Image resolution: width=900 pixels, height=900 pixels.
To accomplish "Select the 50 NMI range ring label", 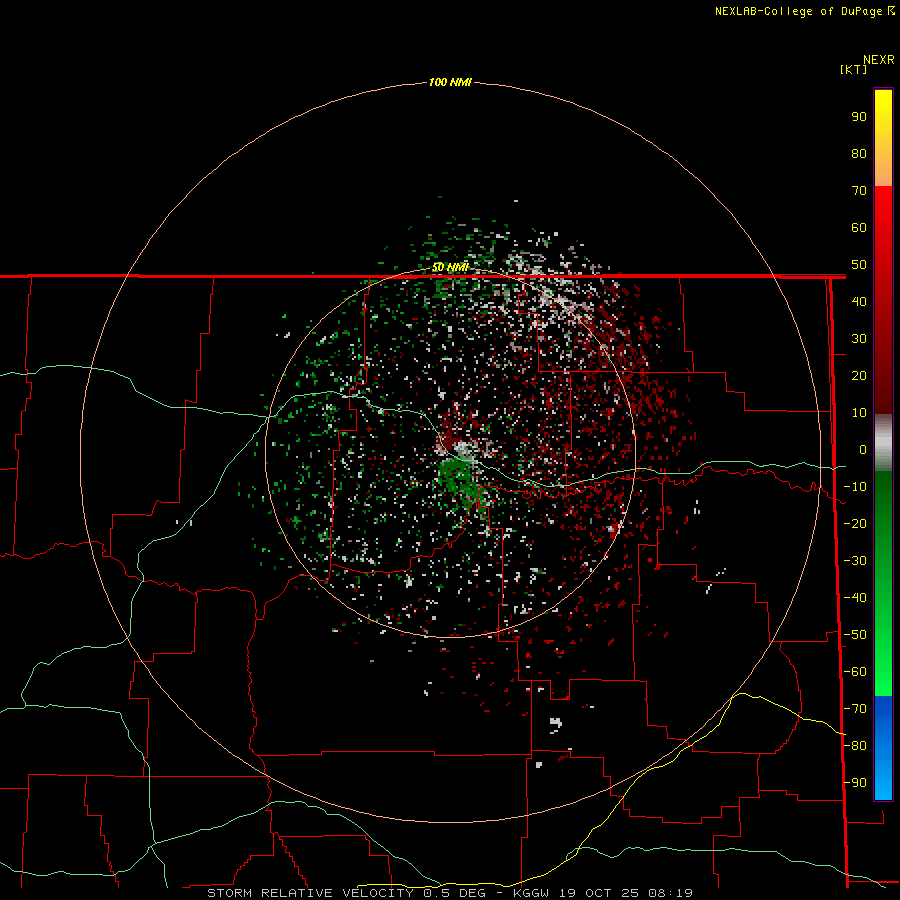I will point(450,267).
